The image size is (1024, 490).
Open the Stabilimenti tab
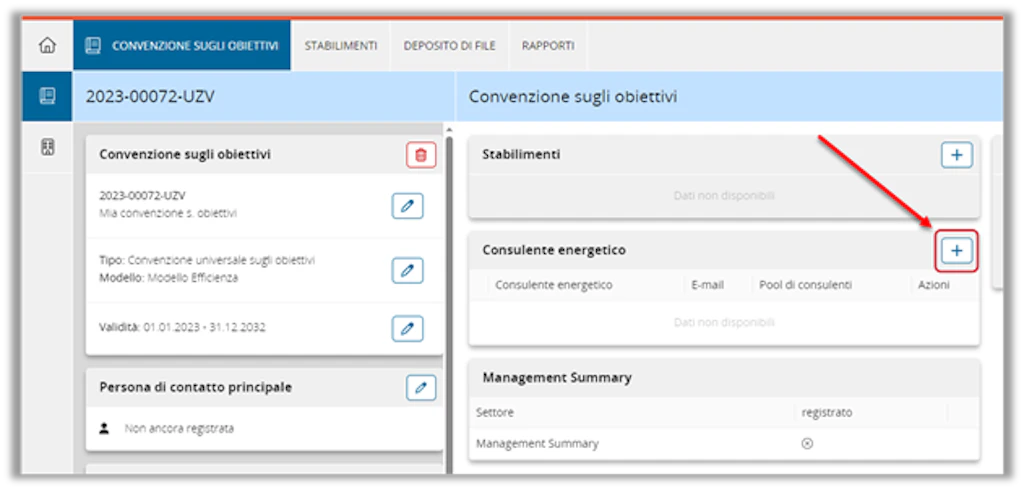click(x=341, y=46)
